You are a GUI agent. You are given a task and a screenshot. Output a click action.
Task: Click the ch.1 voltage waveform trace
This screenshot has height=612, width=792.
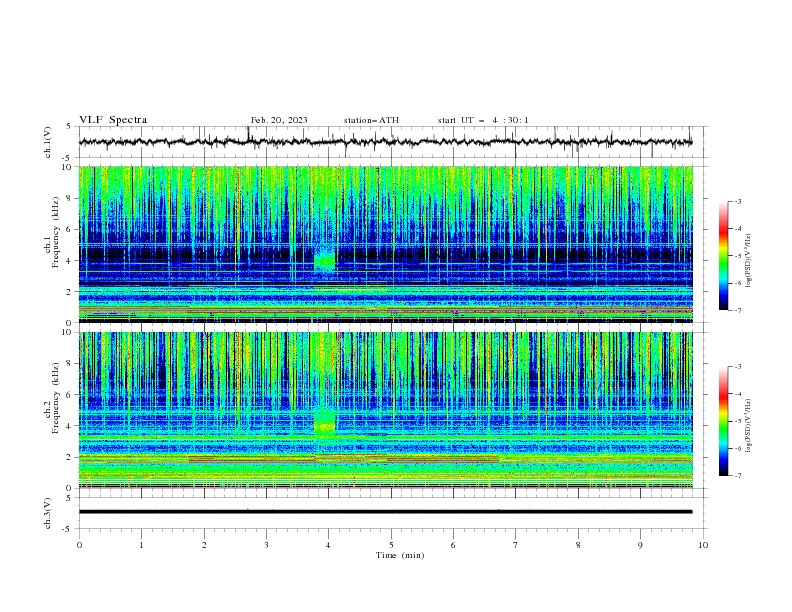tap(385, 142)
